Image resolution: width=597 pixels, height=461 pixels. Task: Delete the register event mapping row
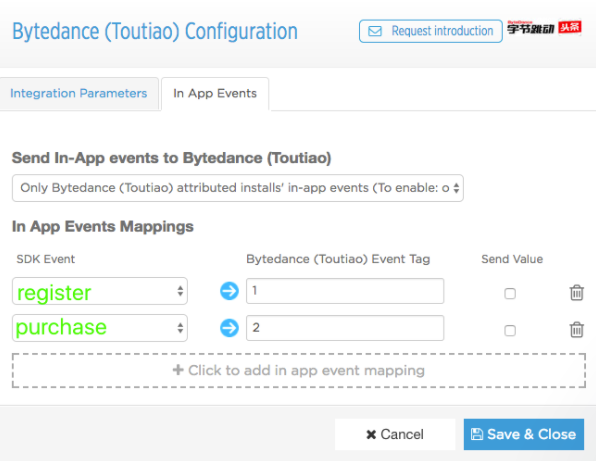point(576,293)
